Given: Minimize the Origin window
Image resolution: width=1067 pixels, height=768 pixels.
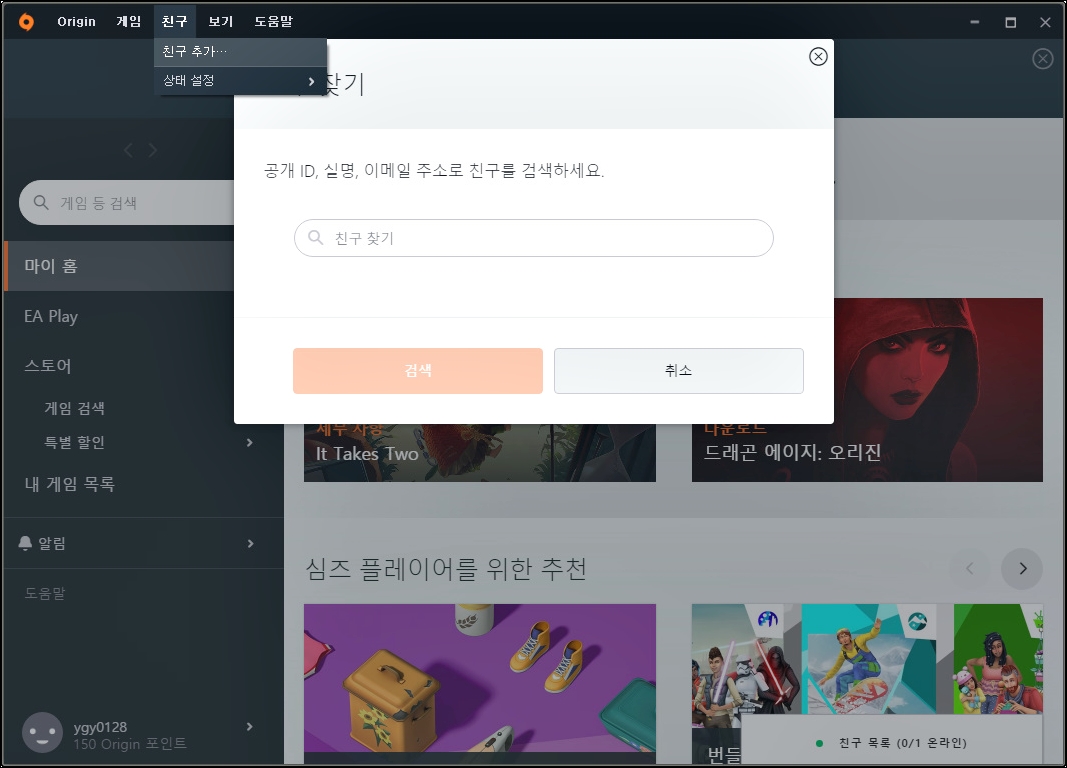Looking at the screenshot, I should click(974, 22).
